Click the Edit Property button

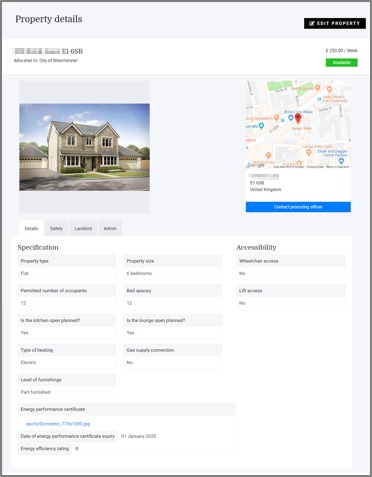click(335, 23)
